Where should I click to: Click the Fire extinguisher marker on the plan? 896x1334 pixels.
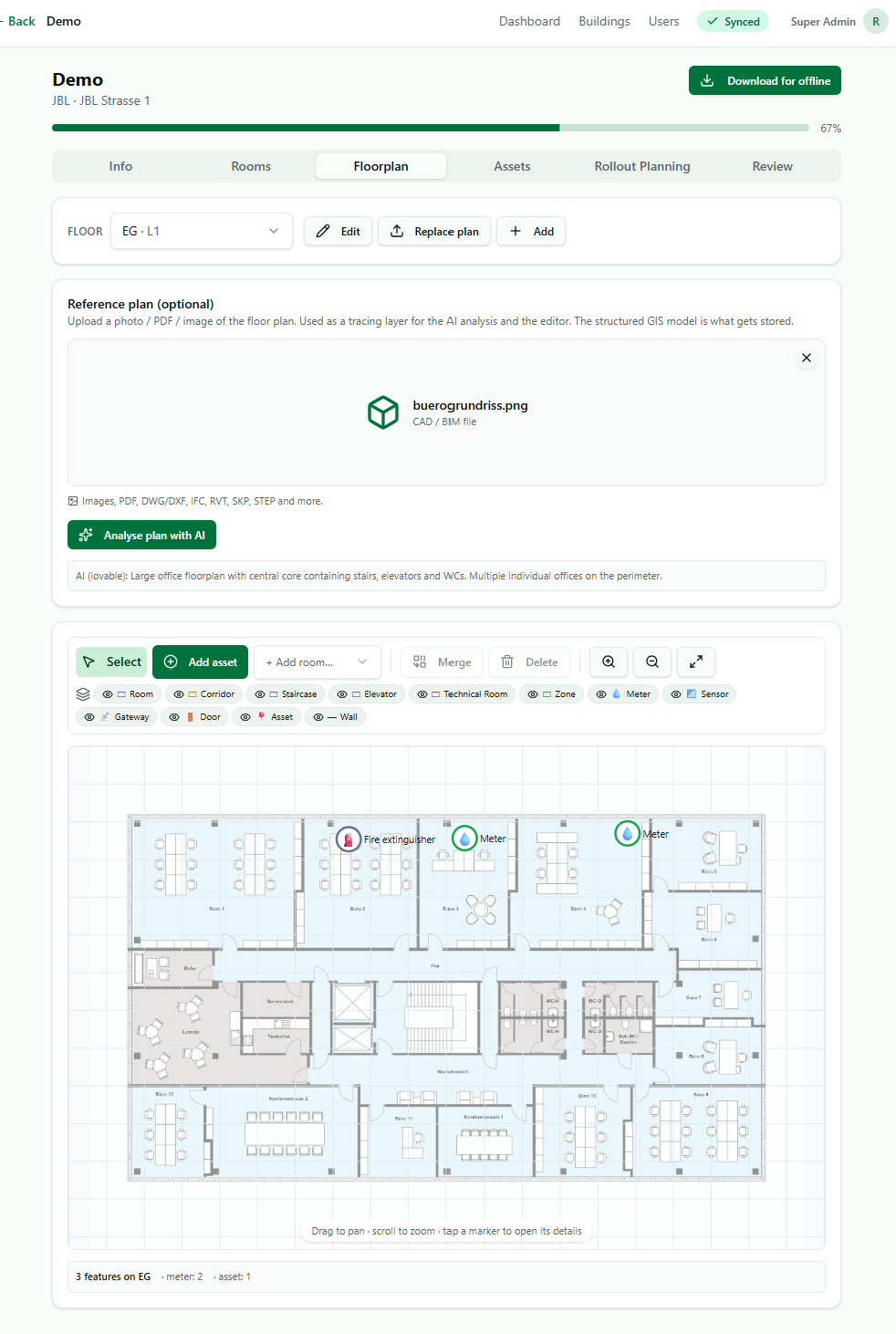pos(349,839)
